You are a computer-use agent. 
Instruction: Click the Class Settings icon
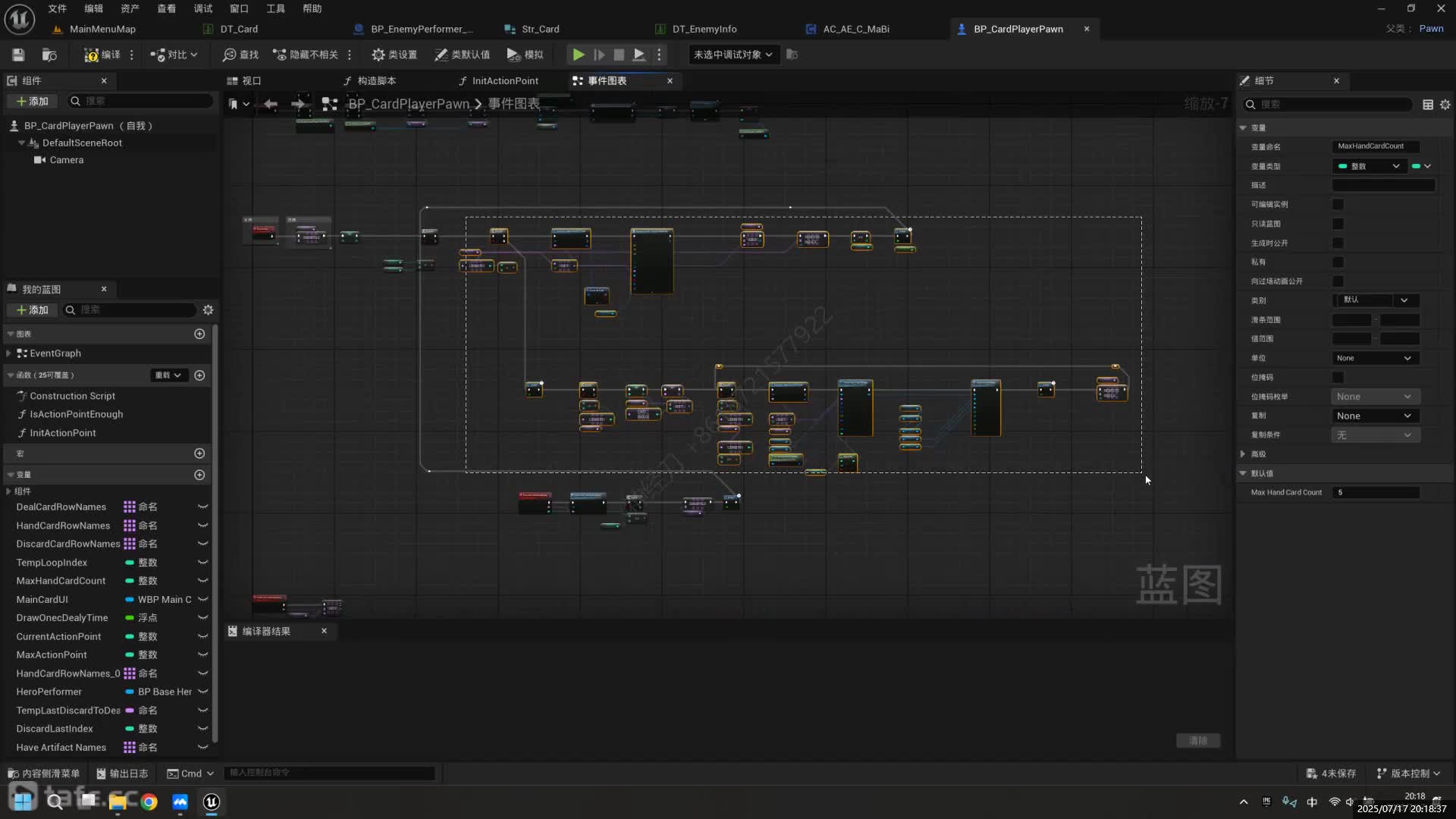tap(394, 55)
